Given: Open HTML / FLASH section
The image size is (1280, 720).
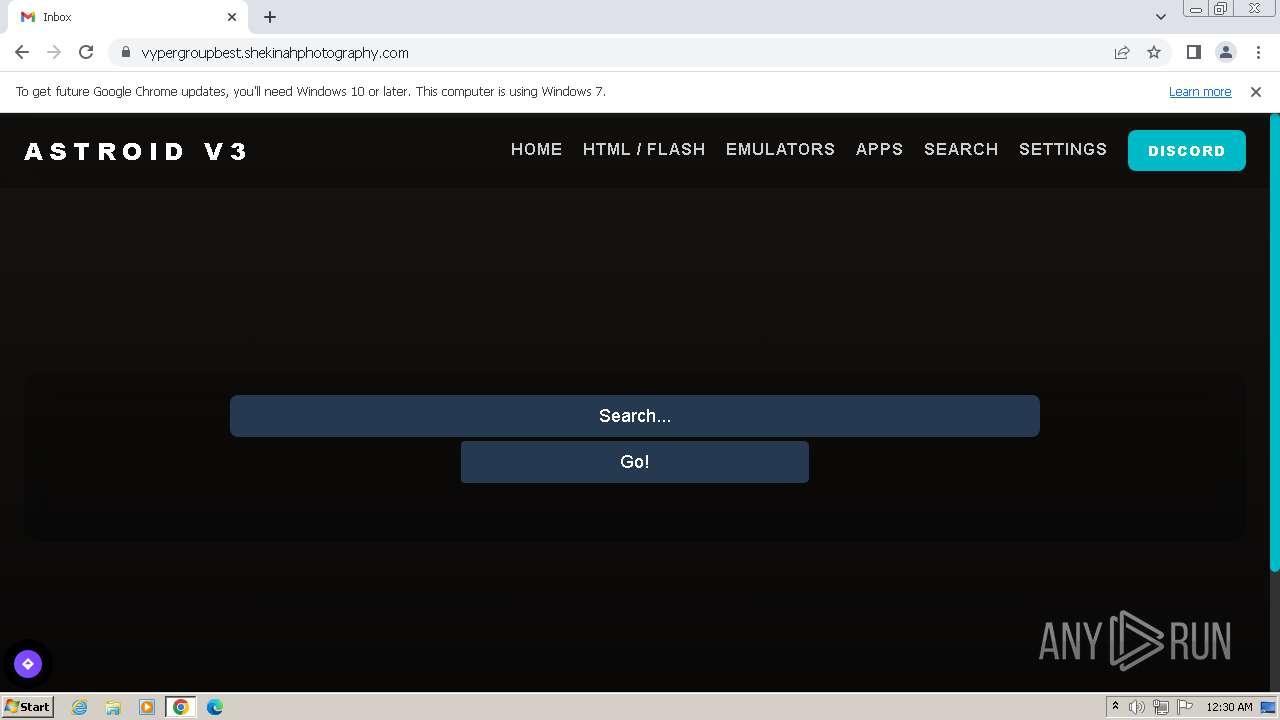Looking at the screenshot, I should 644,149.
